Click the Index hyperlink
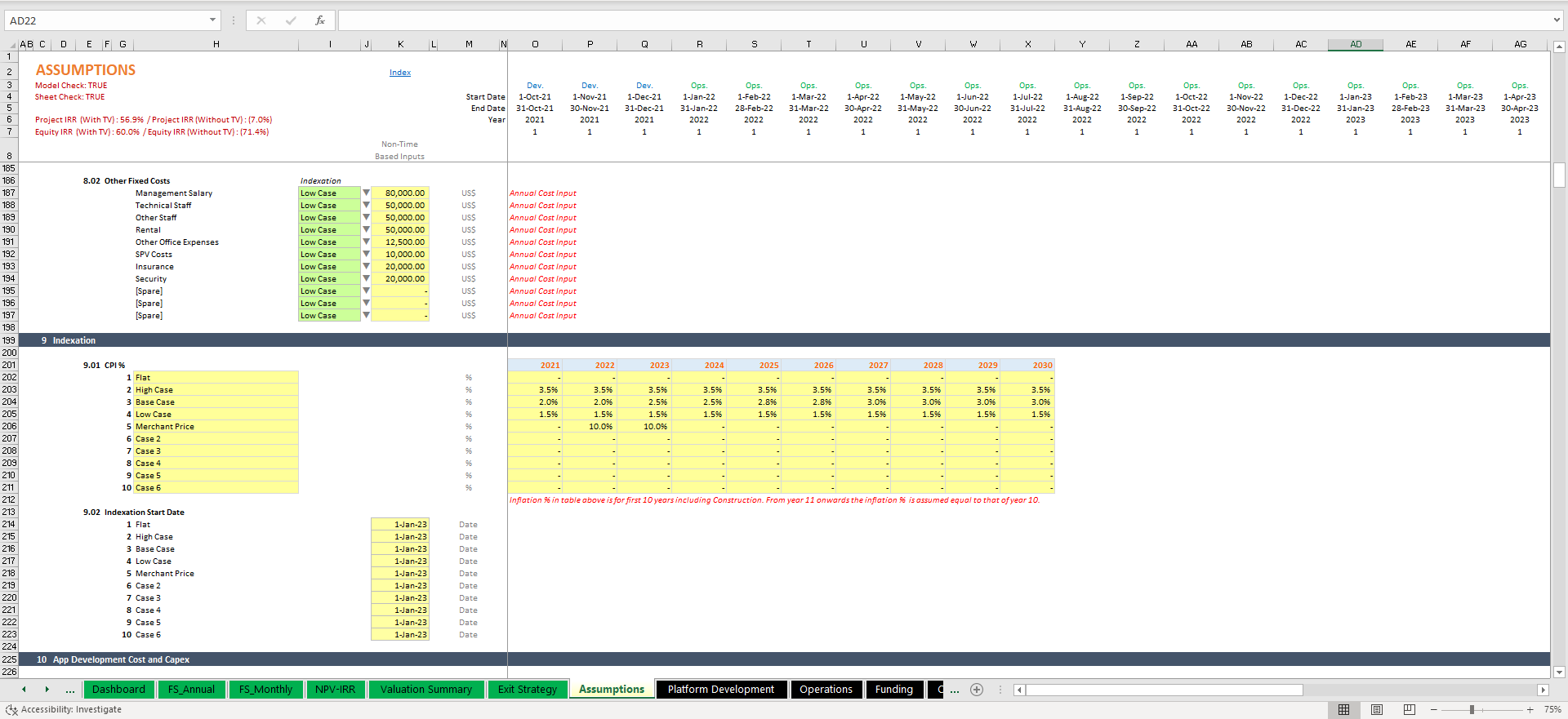Image resolution: width=1568 pixels, height=719 pixels. (400, 73)
